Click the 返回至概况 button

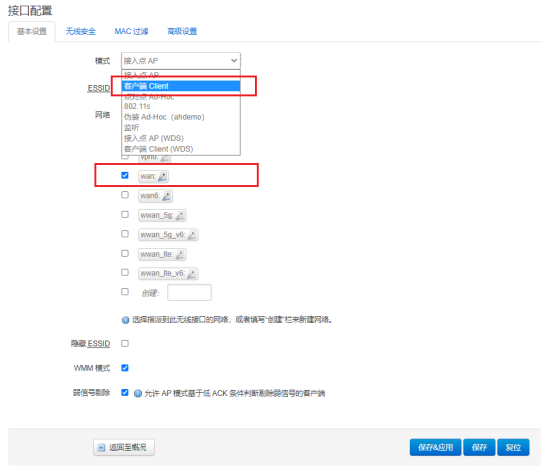point(124,448)
